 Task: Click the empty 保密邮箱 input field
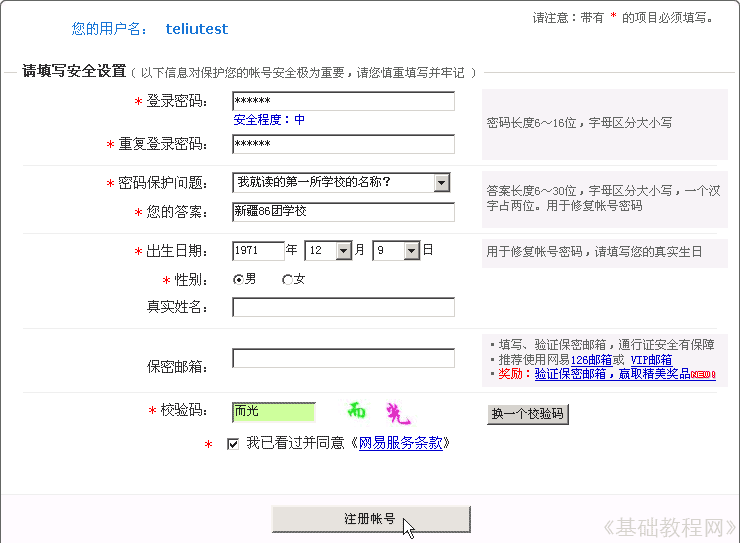(343, 358)
